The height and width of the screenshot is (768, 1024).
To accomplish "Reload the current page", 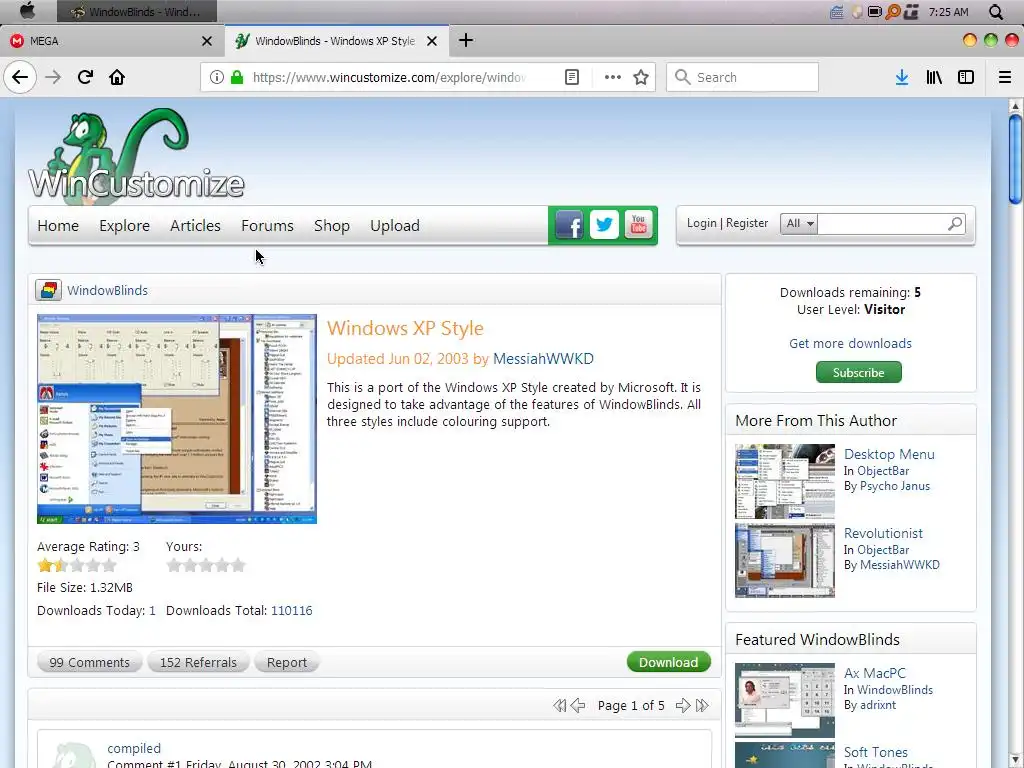I will (x=85, y=77).
